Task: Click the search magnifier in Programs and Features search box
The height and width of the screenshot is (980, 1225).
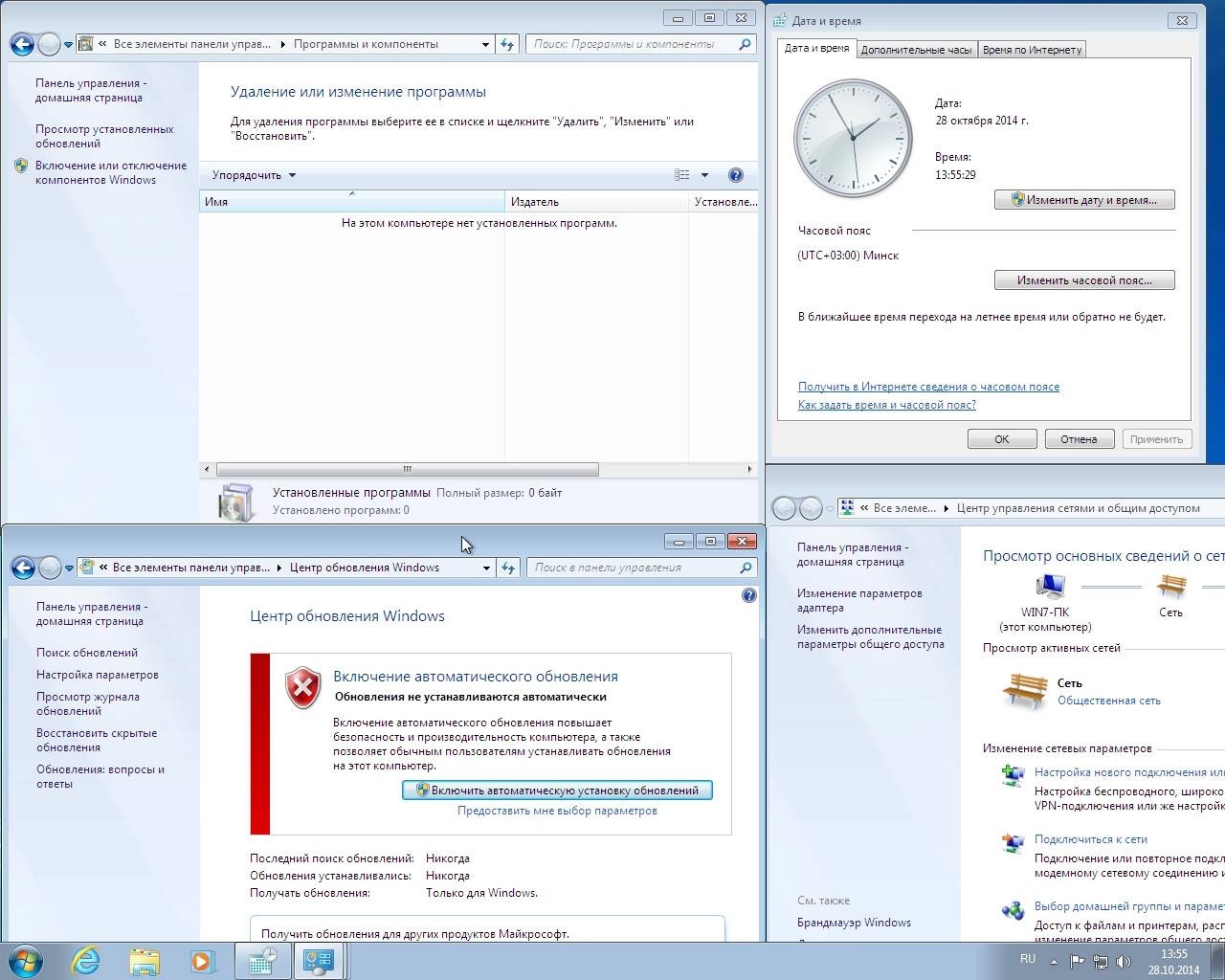Action: pyautogui.click(x=746, y=44)
